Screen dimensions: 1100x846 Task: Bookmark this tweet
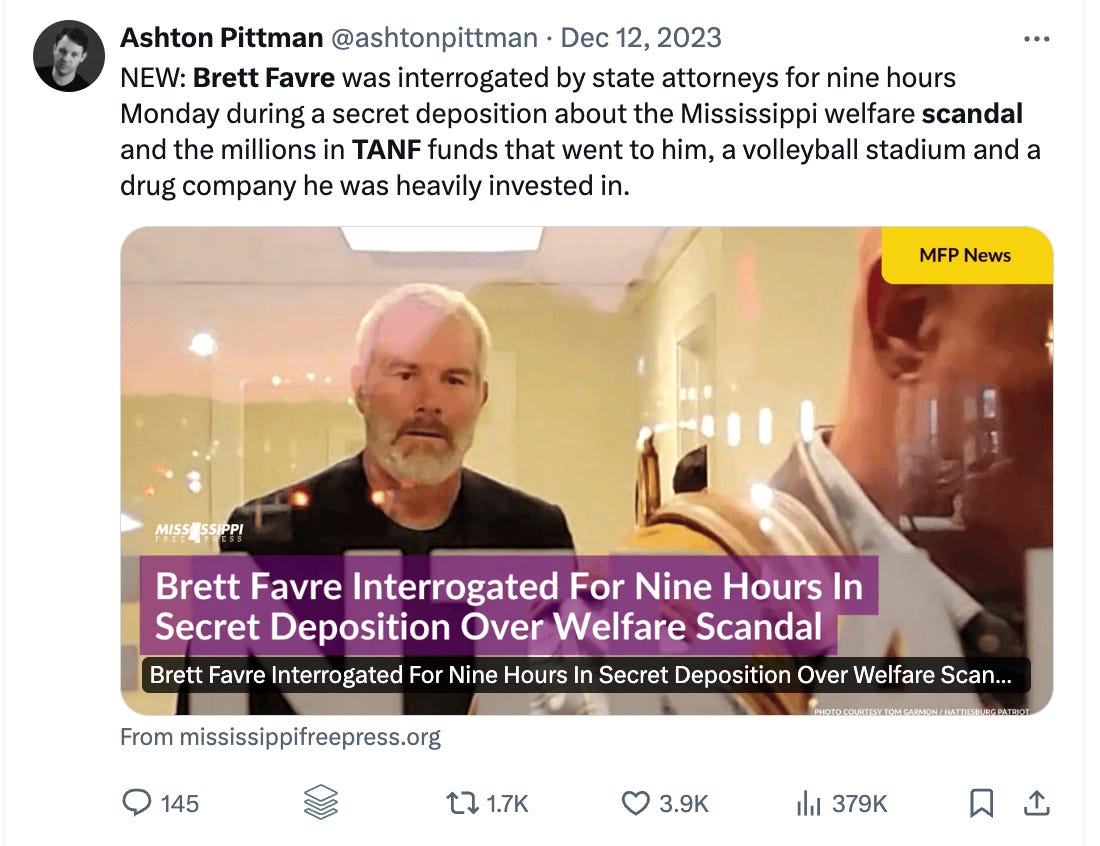pyautogui.click(x=981, y=803)
